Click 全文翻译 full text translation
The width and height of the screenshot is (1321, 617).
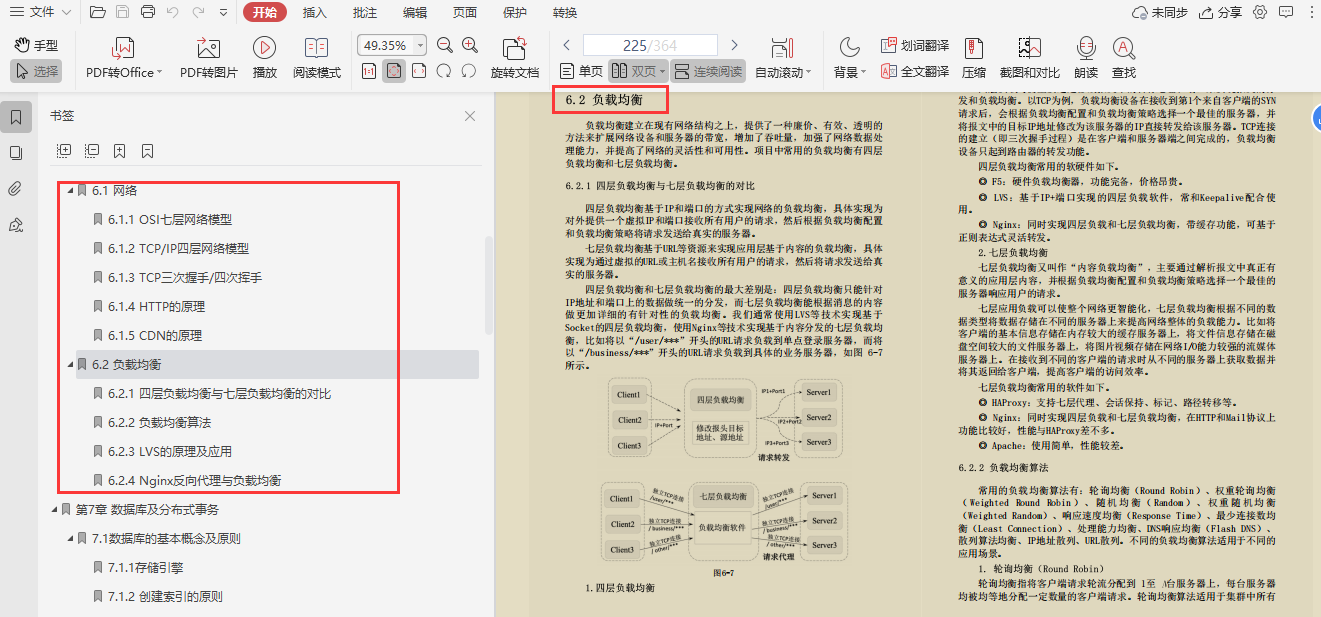[x=915, y=71]
